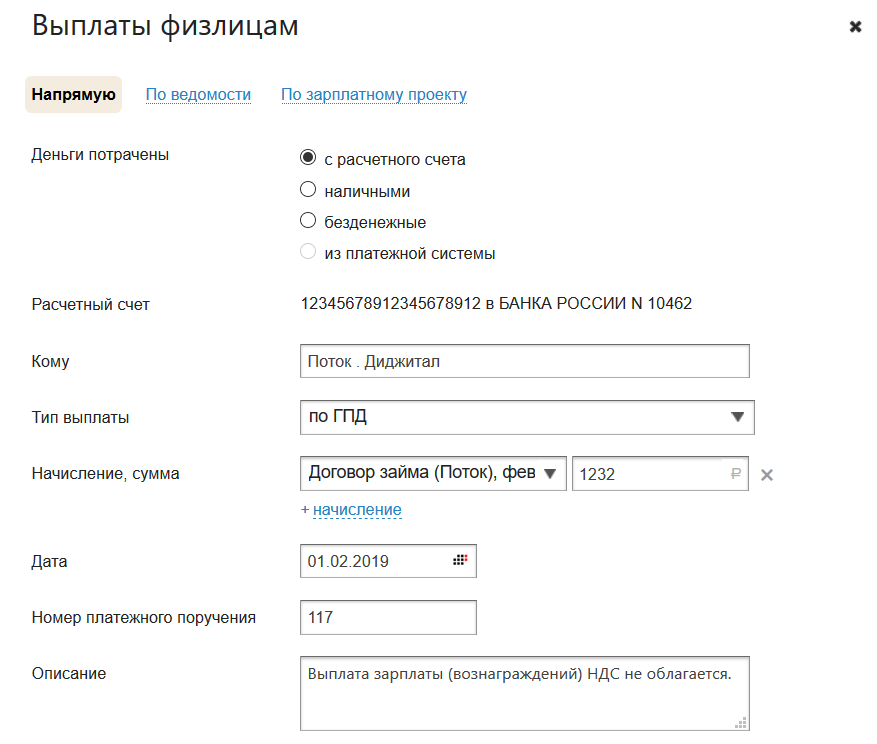The width and height of the screenshot is (877, 744).
Task: Click the 'Кому' recipient input field
Action: tap(524, 361)
